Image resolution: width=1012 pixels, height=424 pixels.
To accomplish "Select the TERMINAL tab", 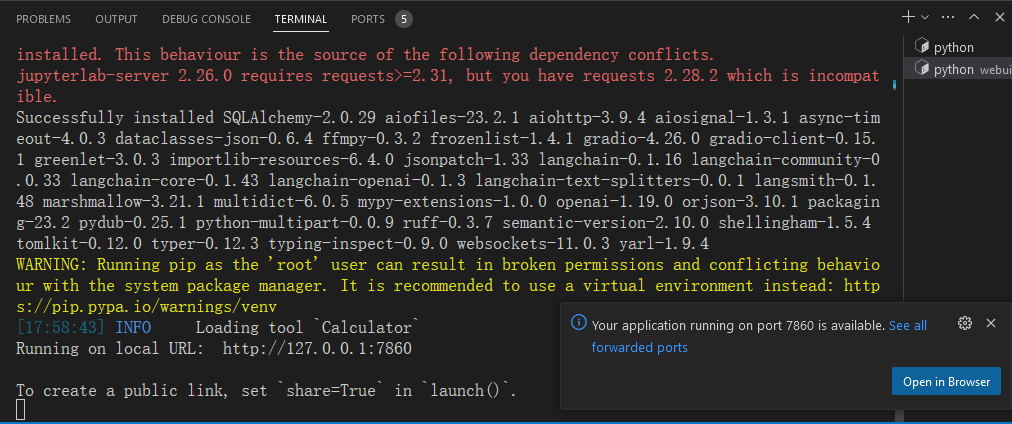I will [300, 19].
